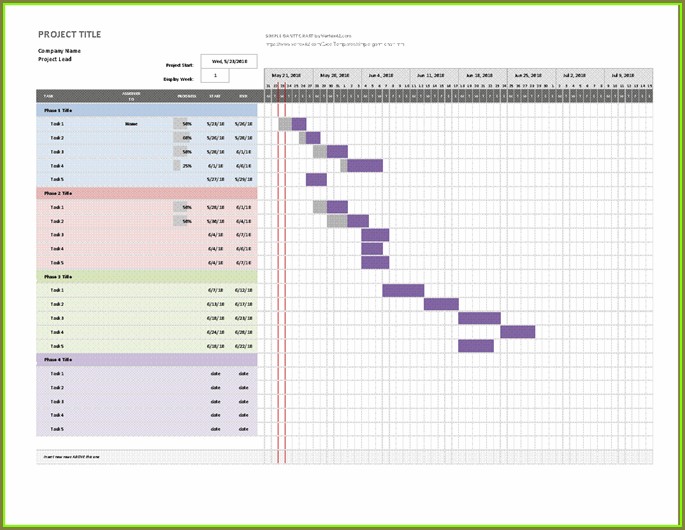
Task: Select Phase 1 Task 1 start date 5/23/18
Action: [x=215, y=124]
